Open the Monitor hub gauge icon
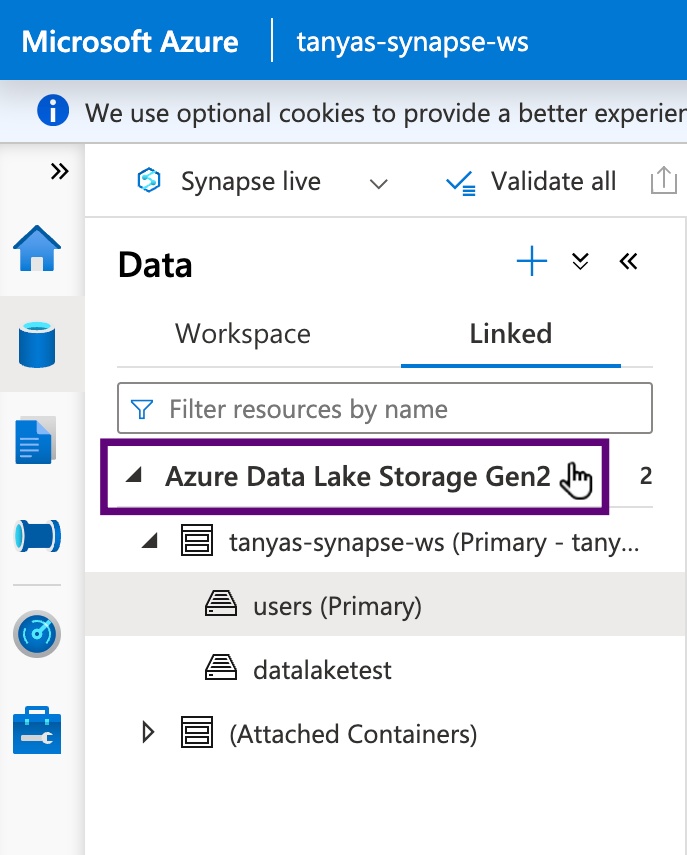 coord(37,634)
